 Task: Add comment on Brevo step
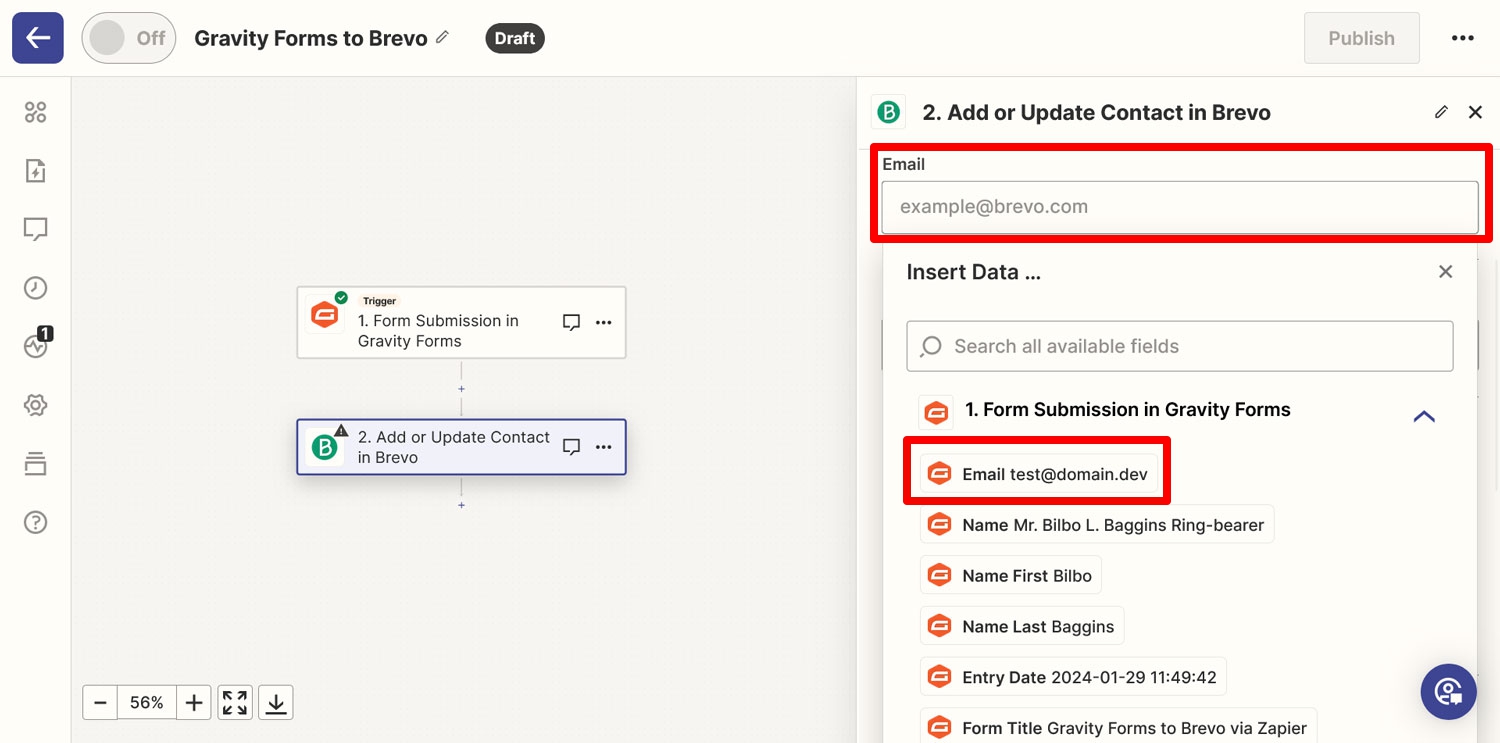pos(571,447)
